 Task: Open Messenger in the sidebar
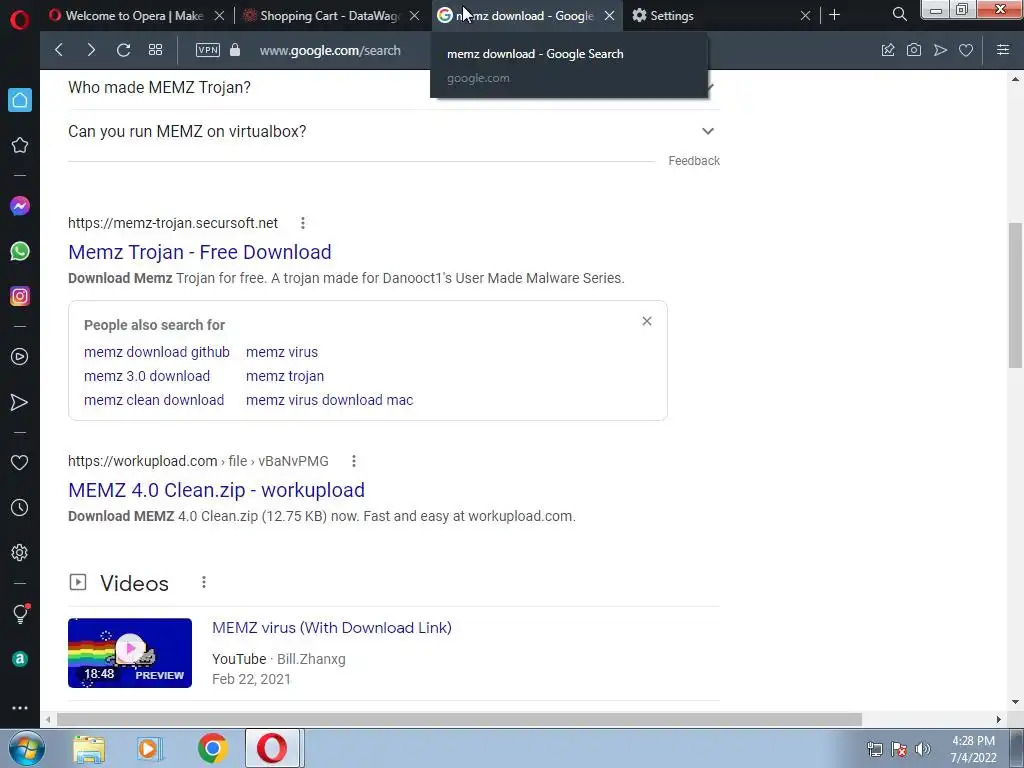[x=20, y=206]
